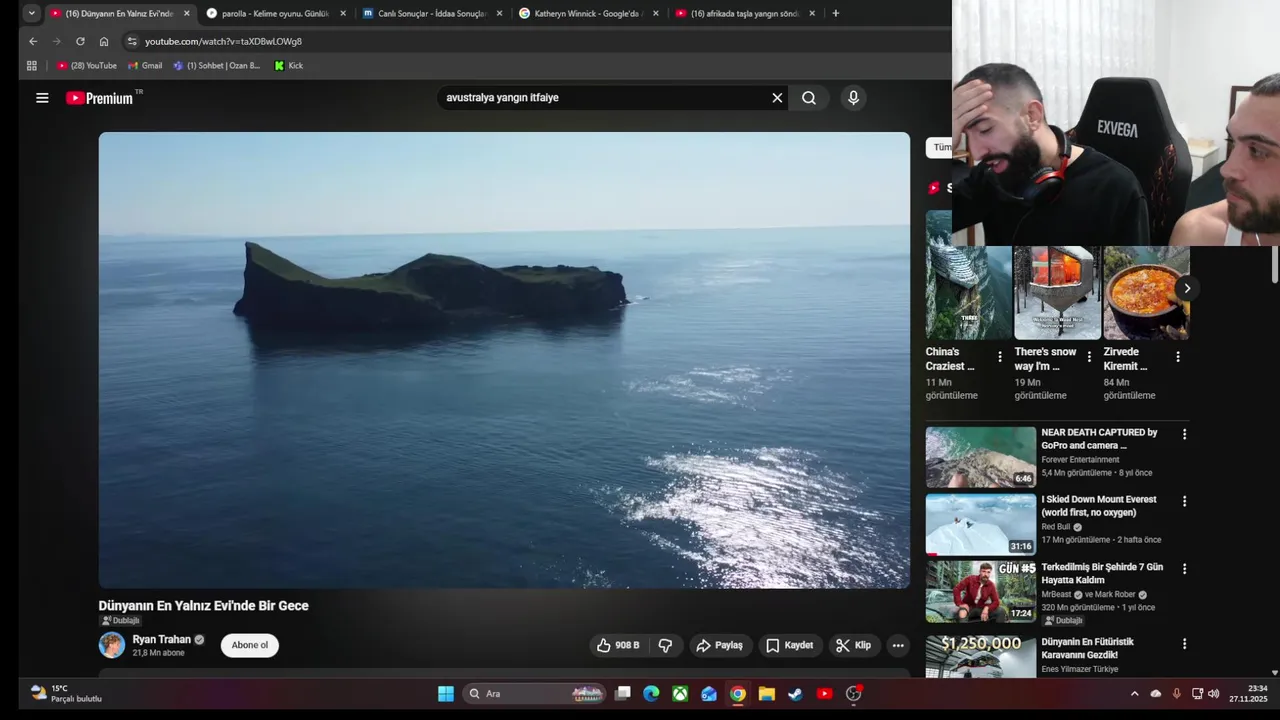Click the magnifier search button

[x=809, y=98]
